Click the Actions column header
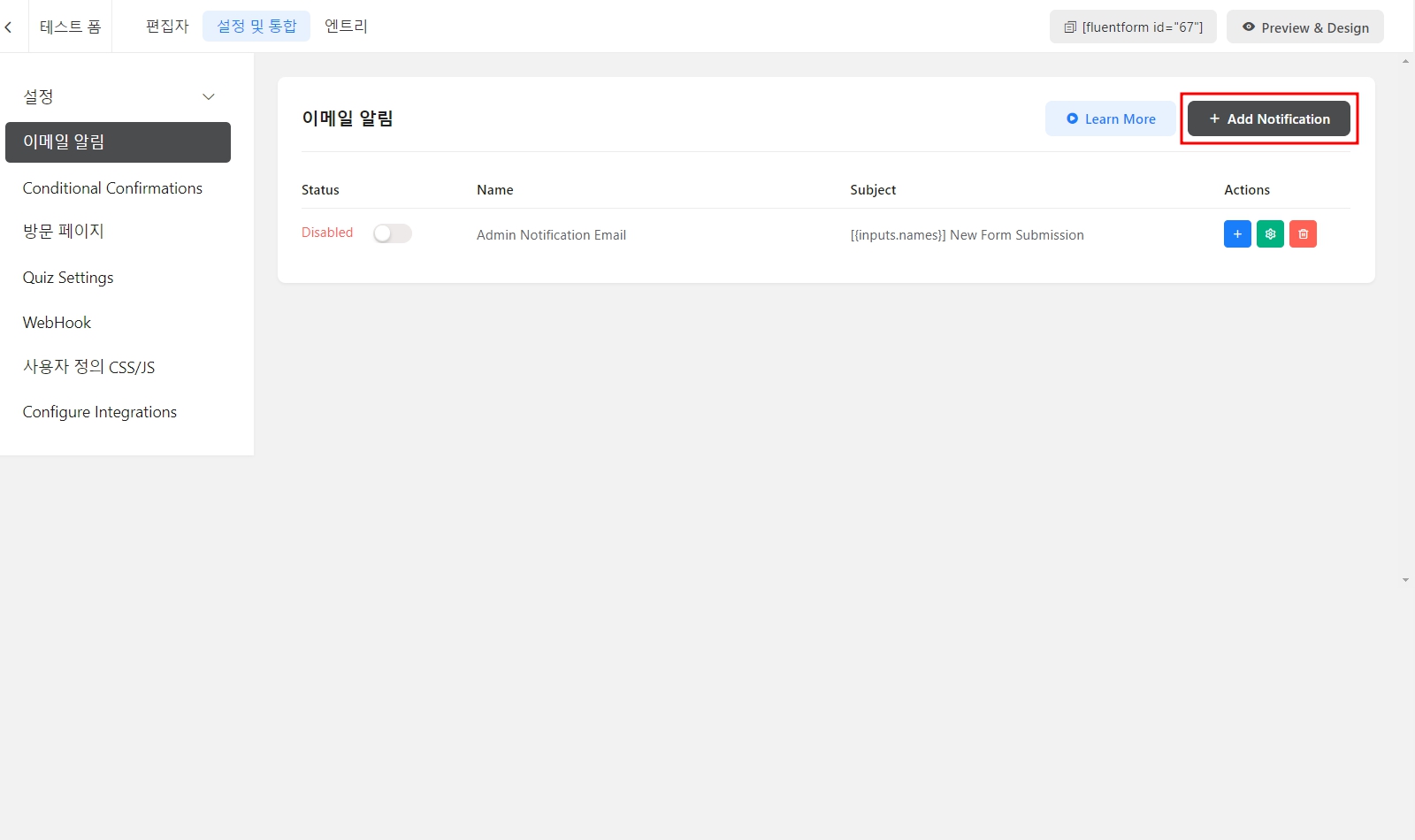The height and width of the screenshot is (840, 1415). pyautogui.click(x=1247, y=190)
